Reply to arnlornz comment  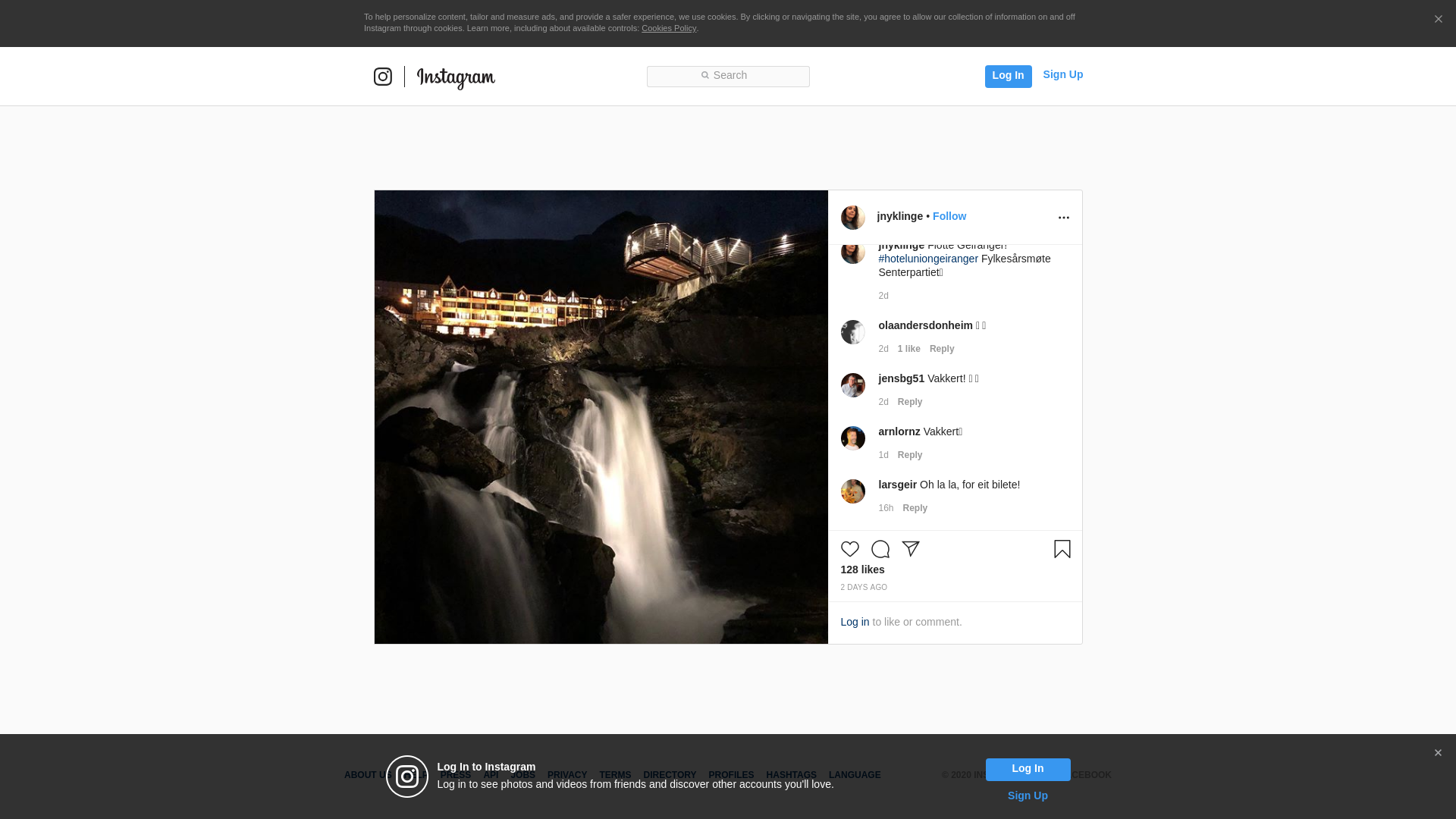[909, 455]
